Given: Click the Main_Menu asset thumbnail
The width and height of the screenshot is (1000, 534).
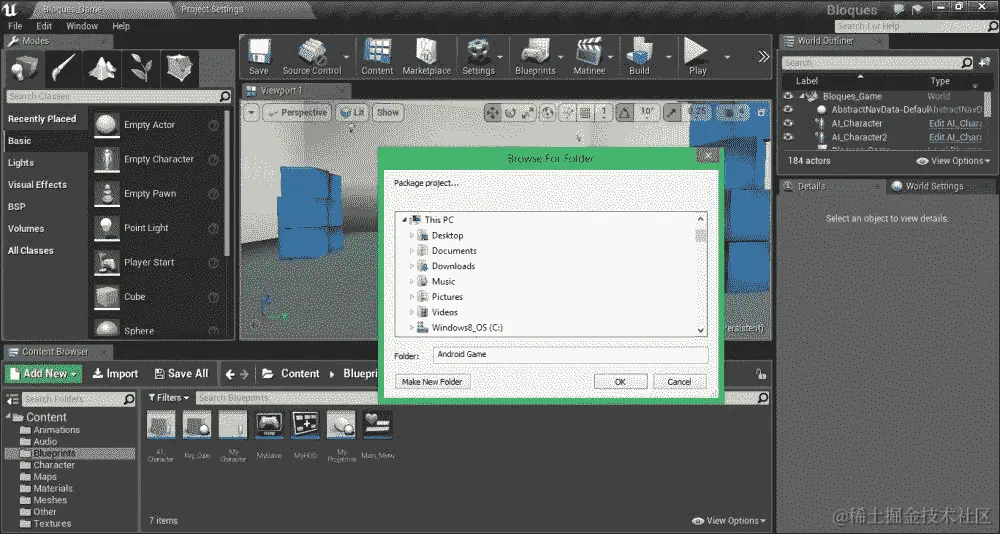Looking at the screenshot, I should click(378, 425).
